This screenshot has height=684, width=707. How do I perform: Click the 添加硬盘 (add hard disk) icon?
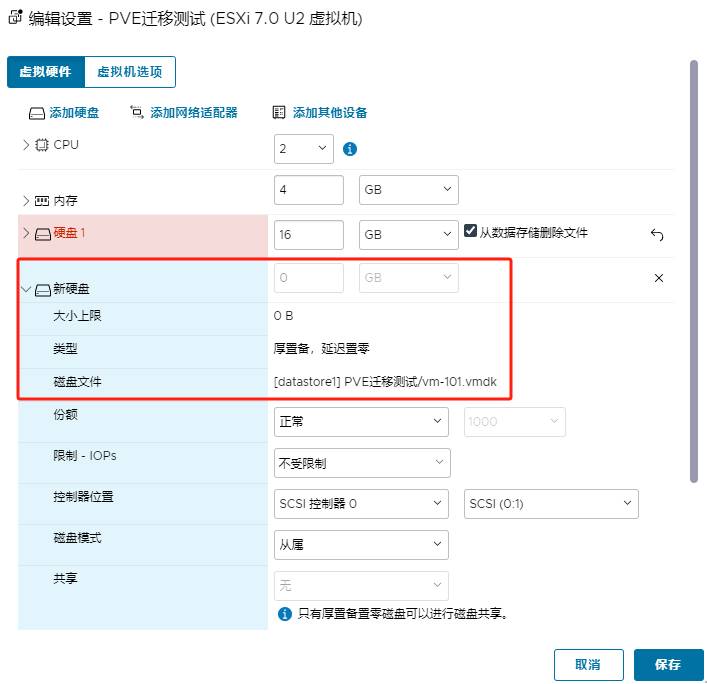[x=37, y=114]
